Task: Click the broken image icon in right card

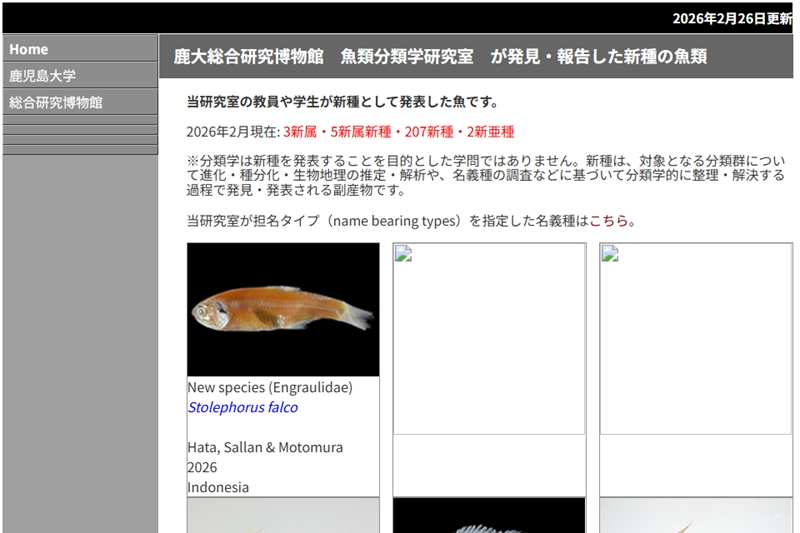Action: 609,253
